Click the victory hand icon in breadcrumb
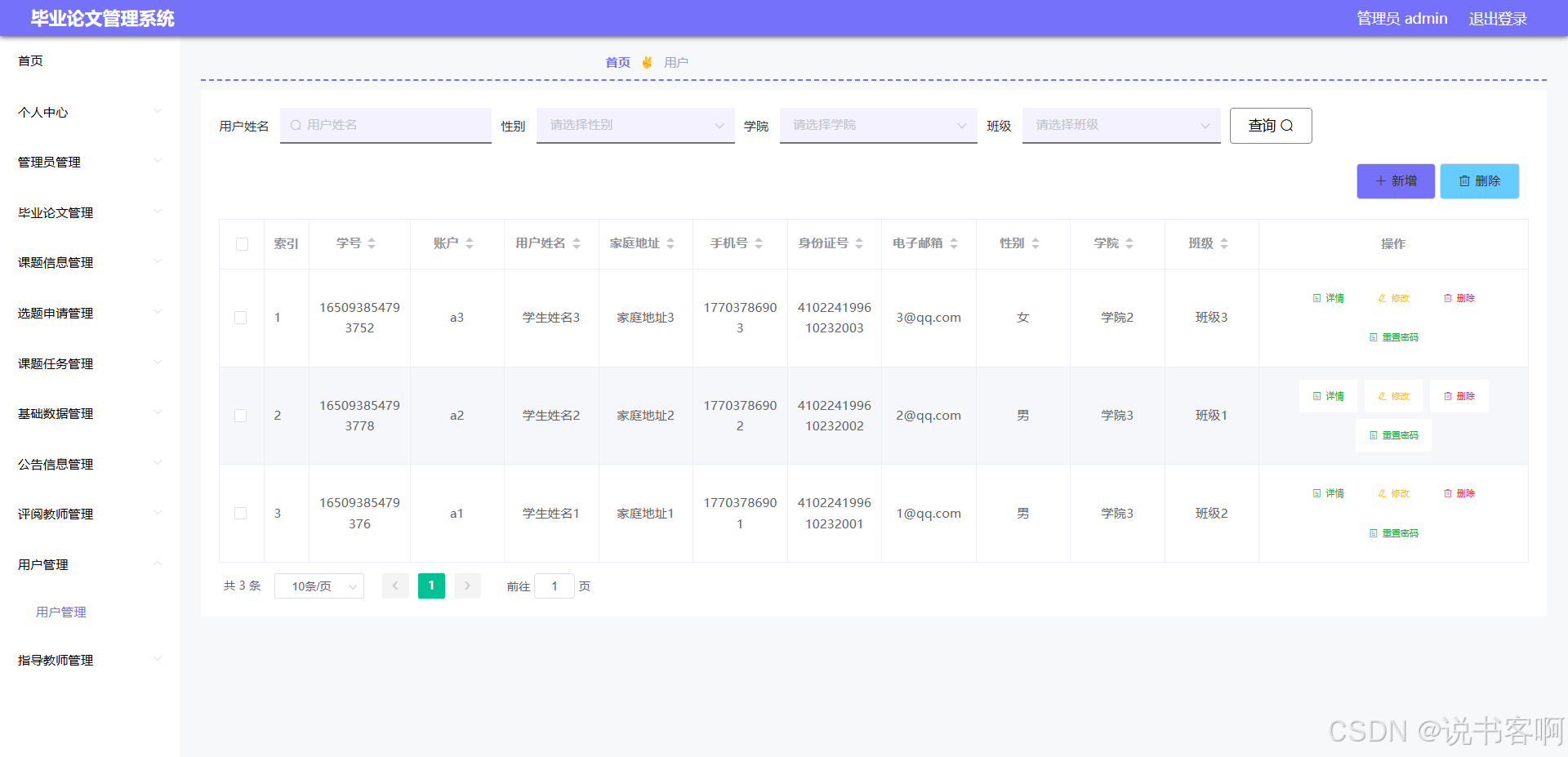Screen dimensions: 1568x757 point(647,62)
